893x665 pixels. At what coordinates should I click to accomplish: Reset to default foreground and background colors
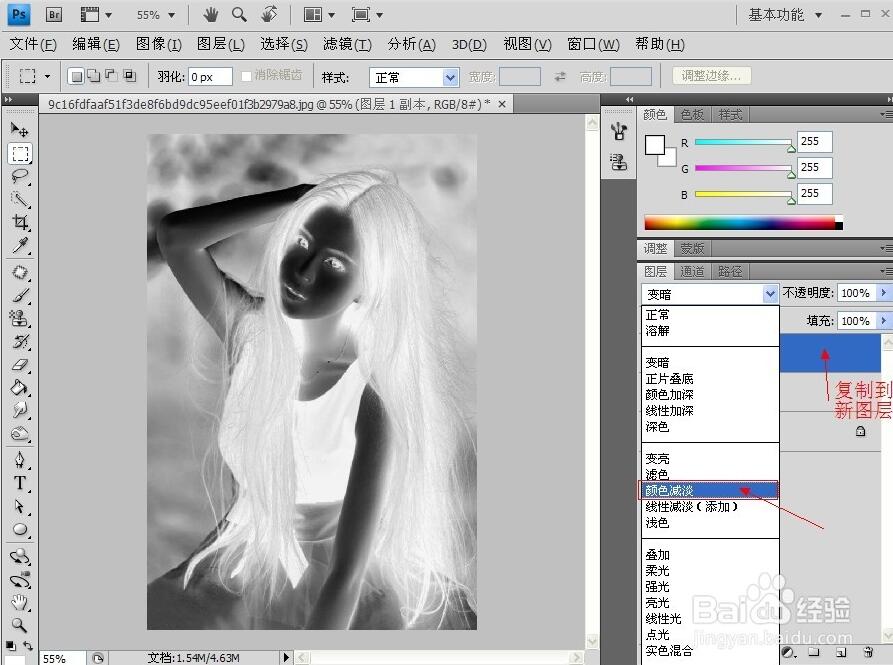click(x=11, y=645)
